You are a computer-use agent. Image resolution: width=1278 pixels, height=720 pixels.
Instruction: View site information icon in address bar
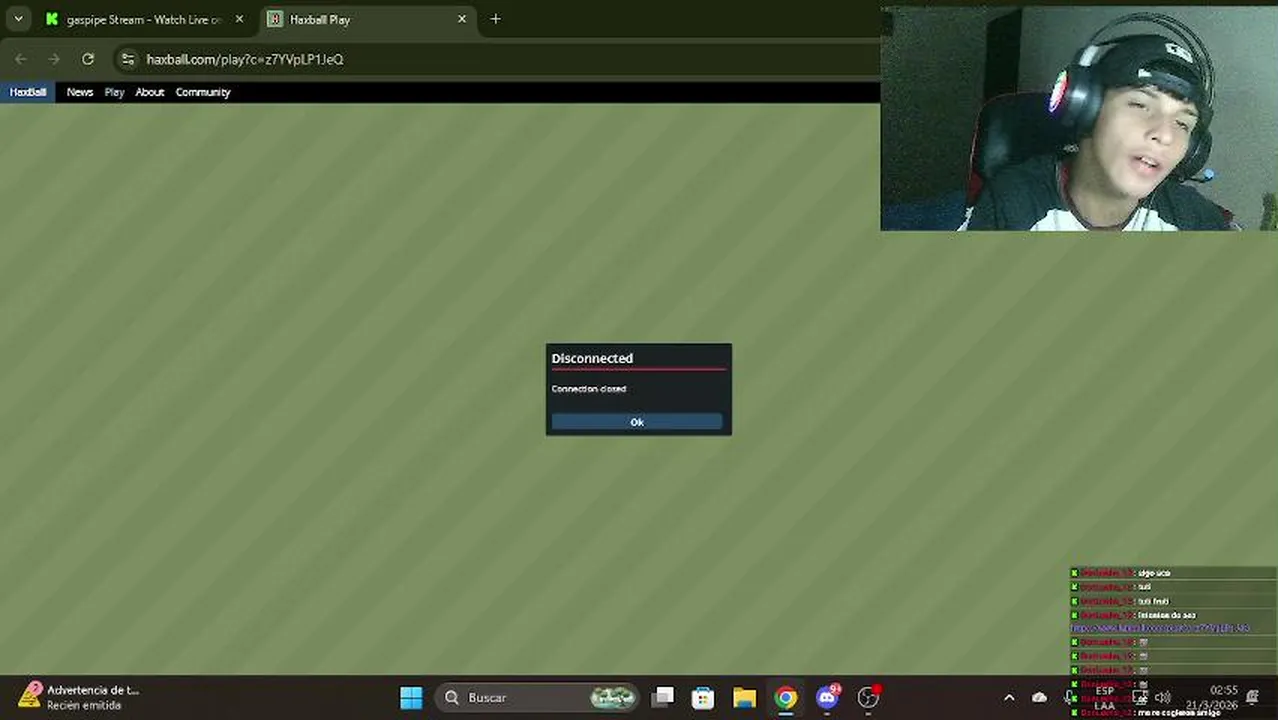127,59
